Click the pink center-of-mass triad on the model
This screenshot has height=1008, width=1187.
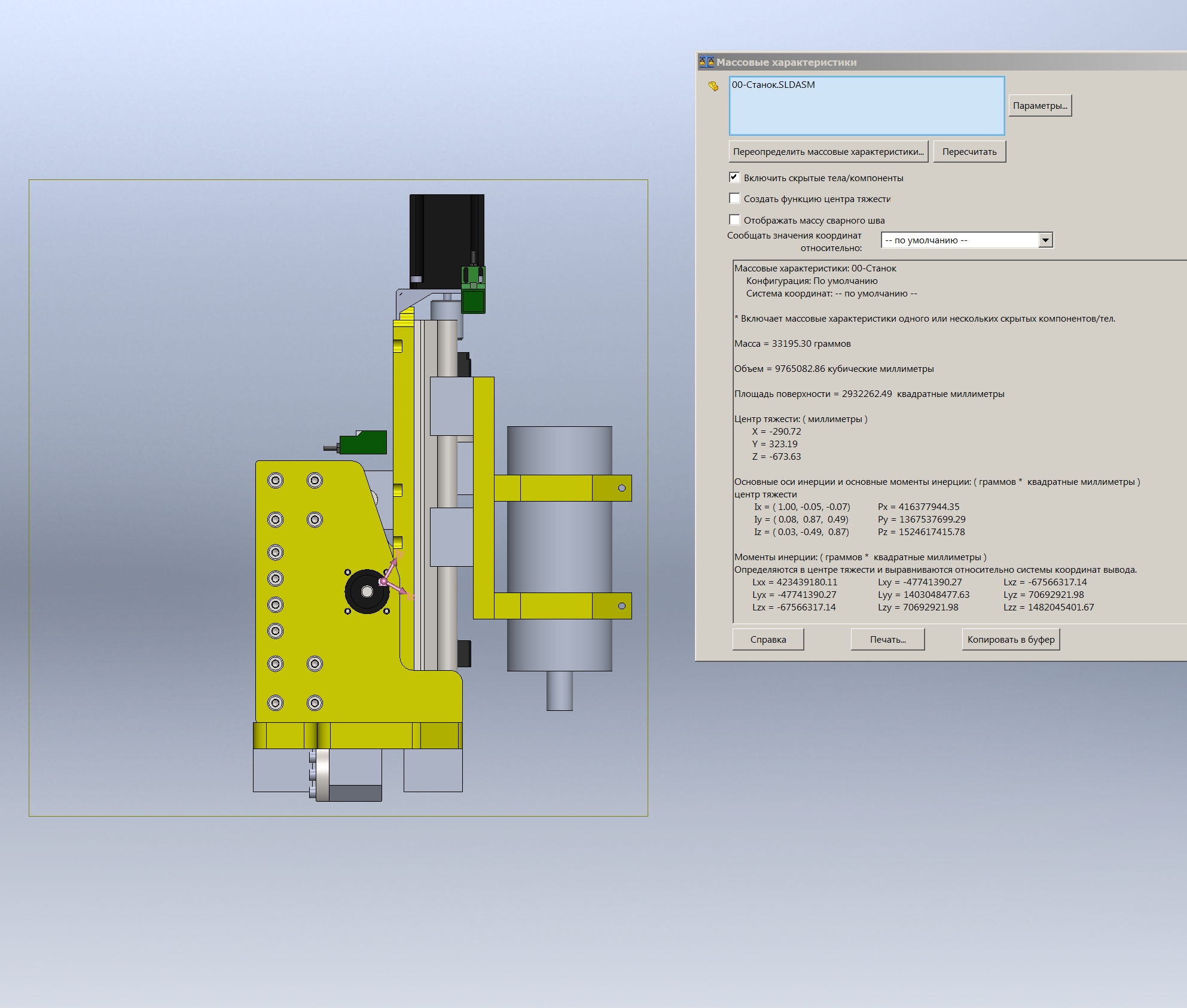pyautogui.click(x=385, y=581)
